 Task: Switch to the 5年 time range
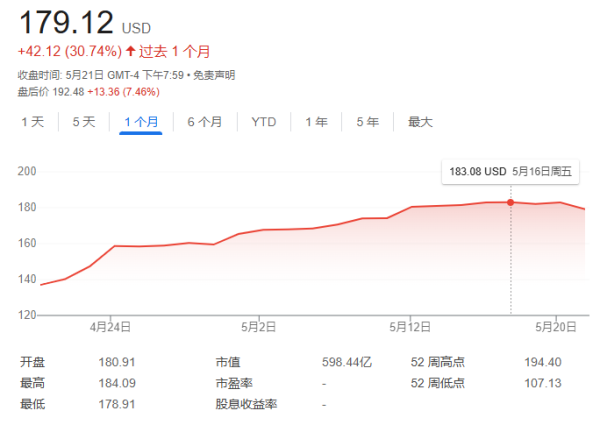pyautogui.click(x=367, y=122)
